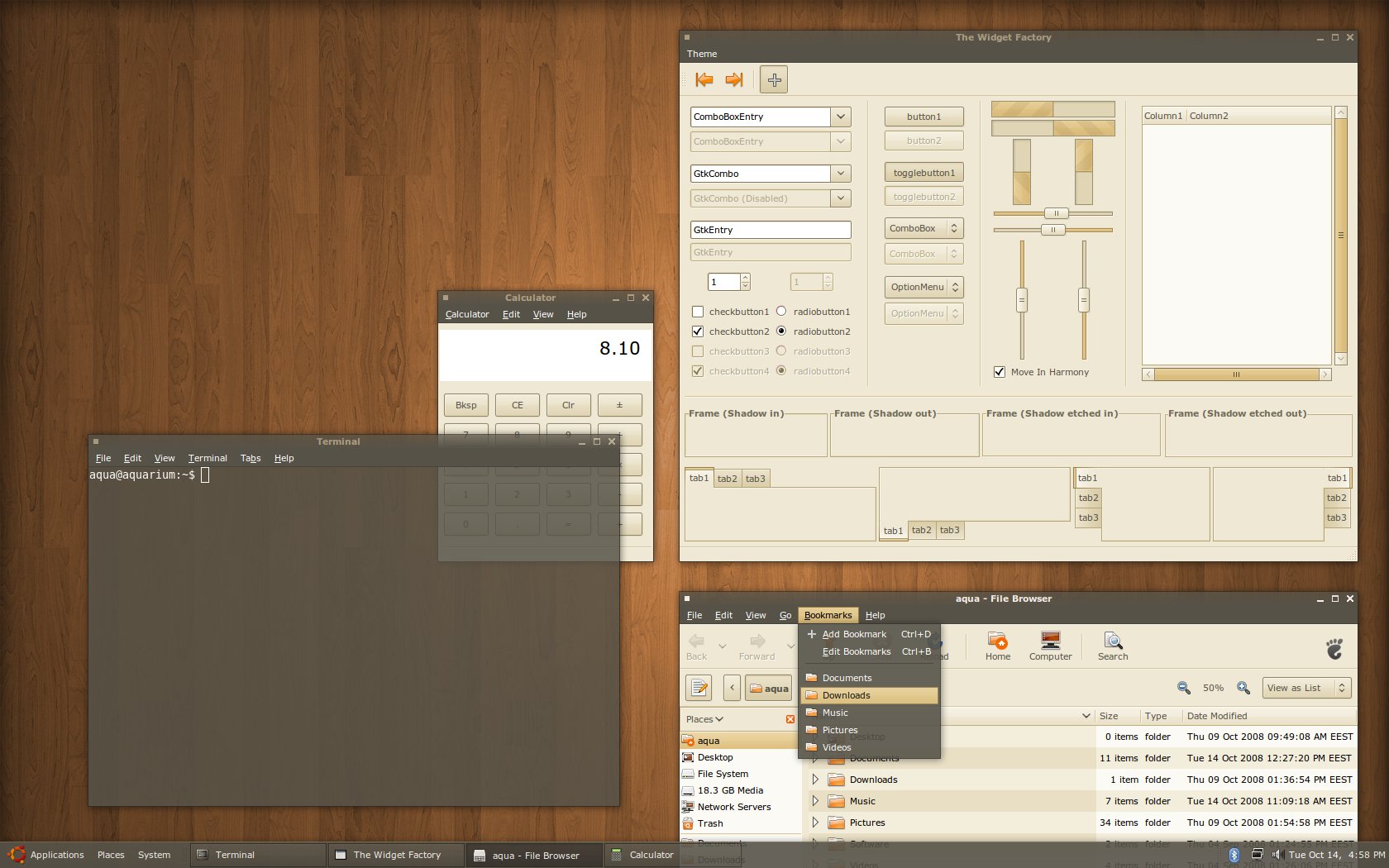
Task: Click the Search icon in File Browser
Action: pyautogui.click(x=1113, y=646)
